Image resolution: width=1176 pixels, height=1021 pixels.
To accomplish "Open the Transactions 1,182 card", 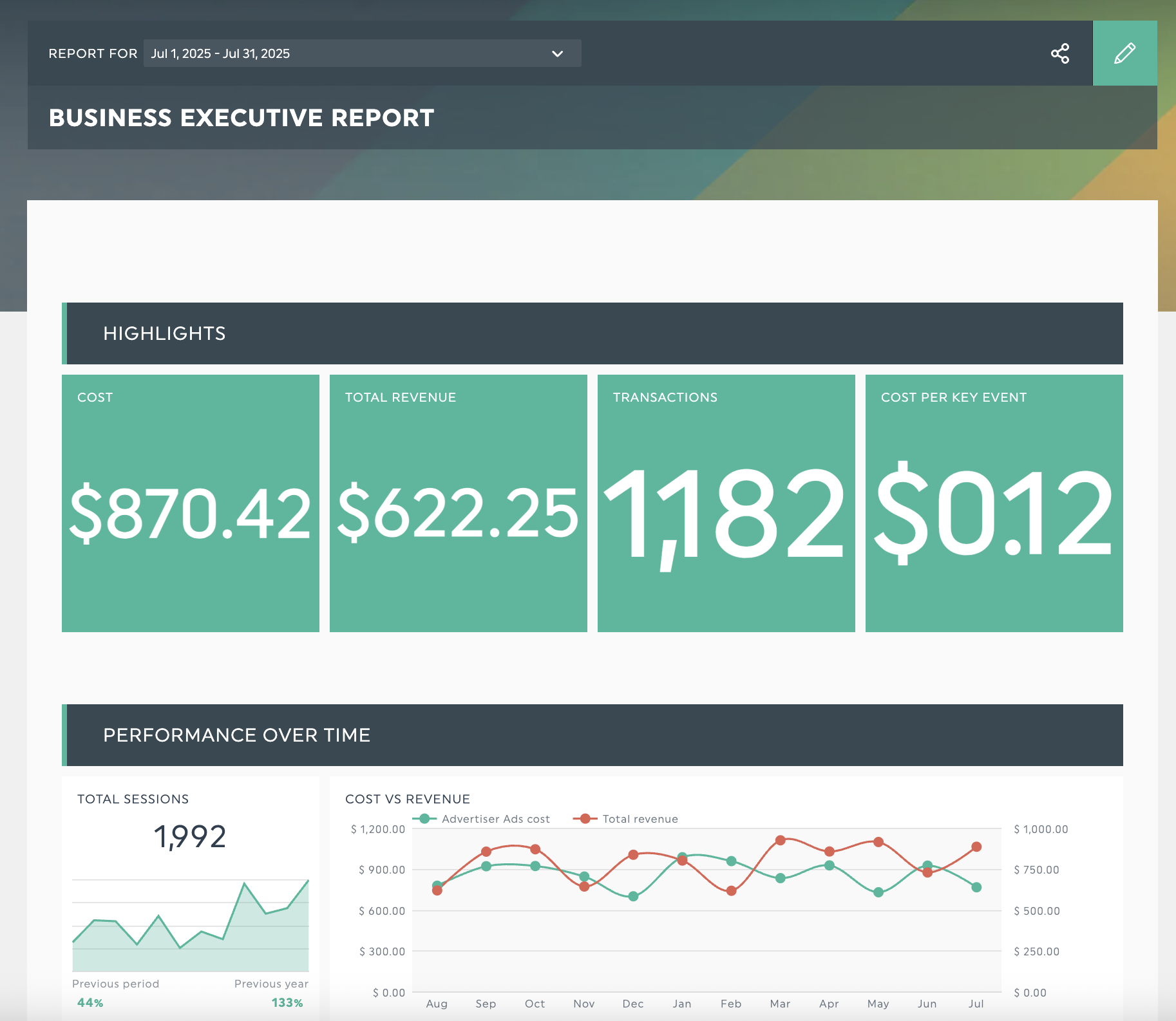I will tap(726, 503).
